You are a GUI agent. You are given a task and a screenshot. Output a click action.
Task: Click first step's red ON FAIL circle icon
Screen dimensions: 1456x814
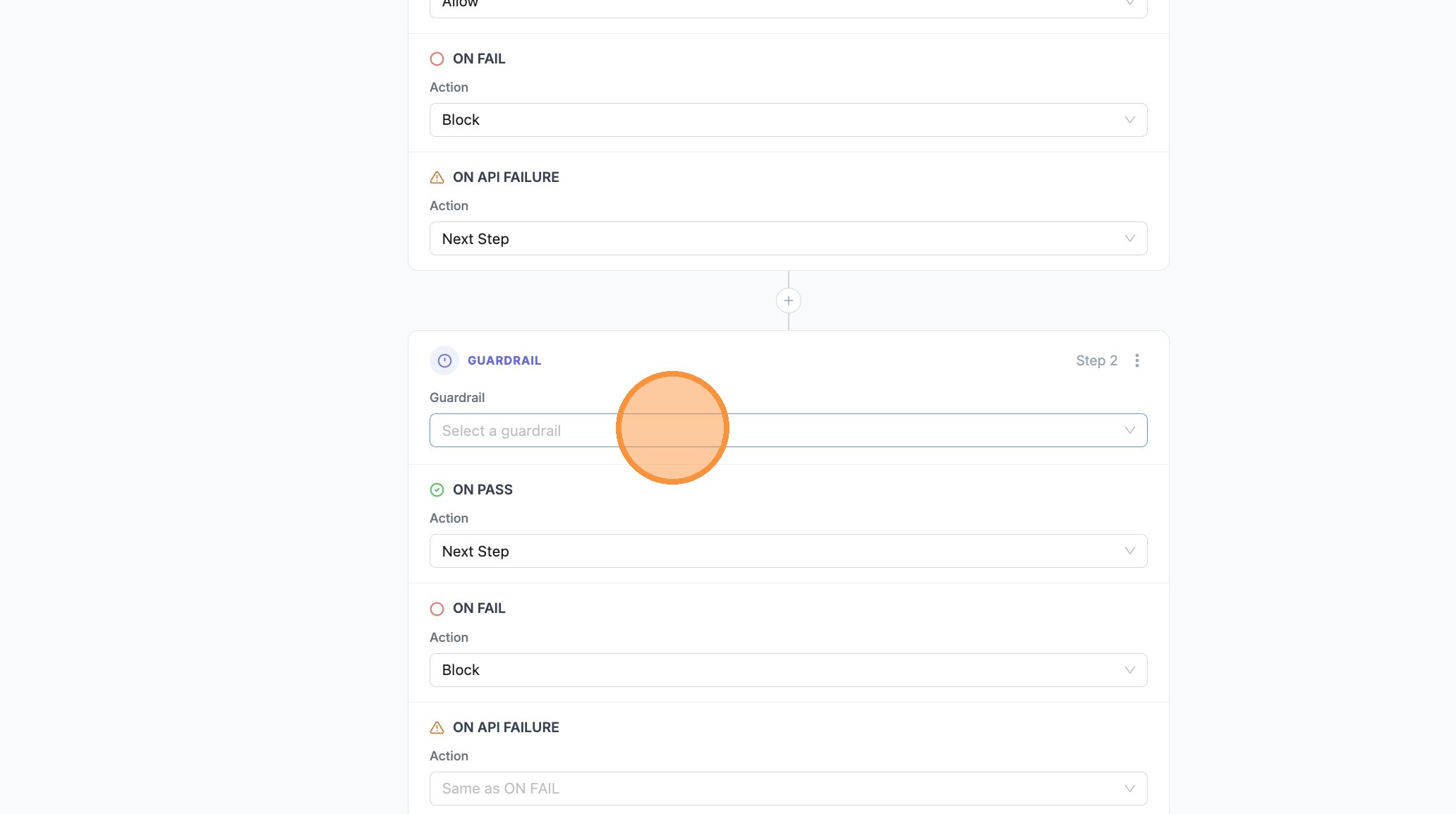pyautogui.click(x=437, y=59)
